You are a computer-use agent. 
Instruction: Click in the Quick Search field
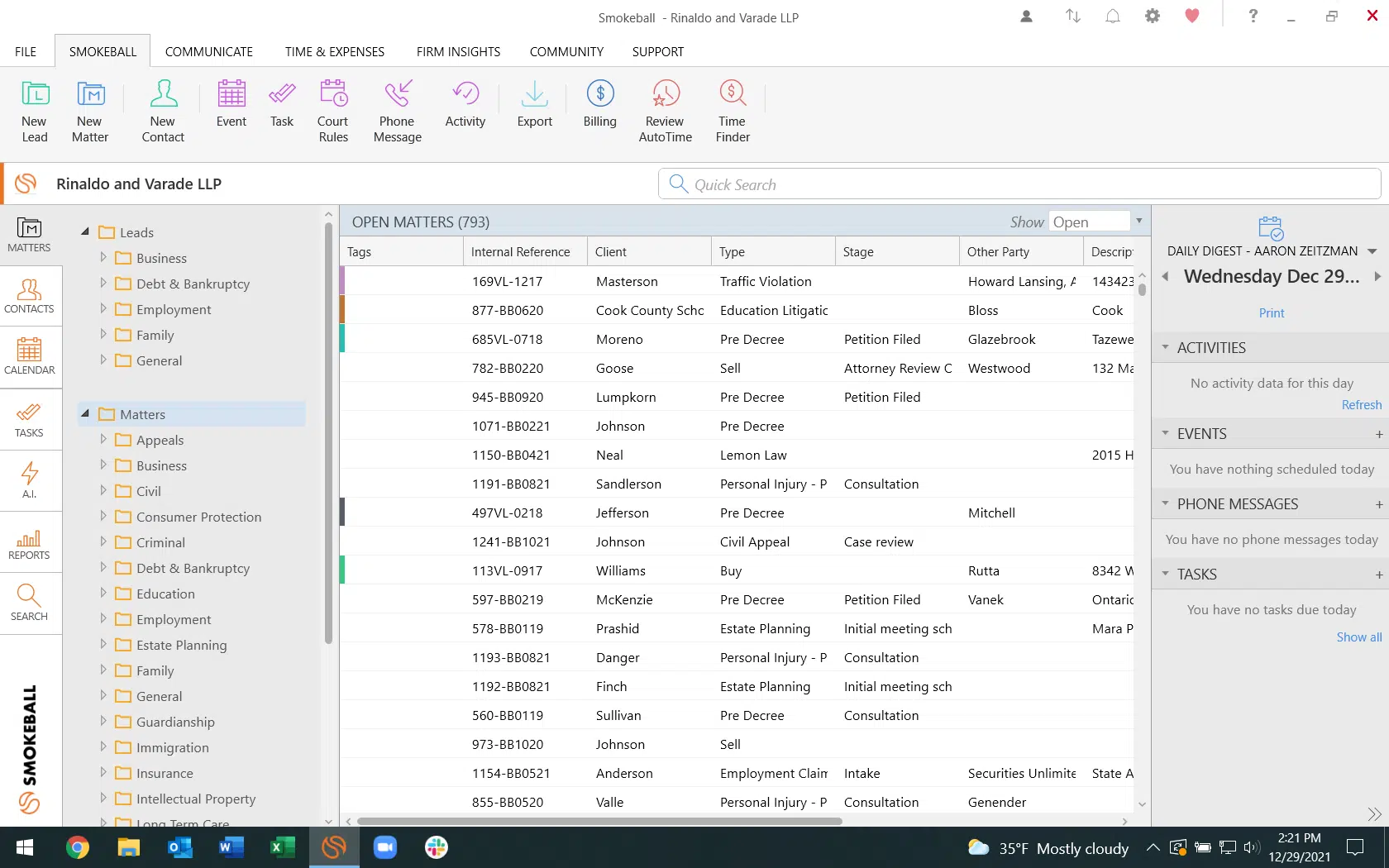(x=909, y=184)
